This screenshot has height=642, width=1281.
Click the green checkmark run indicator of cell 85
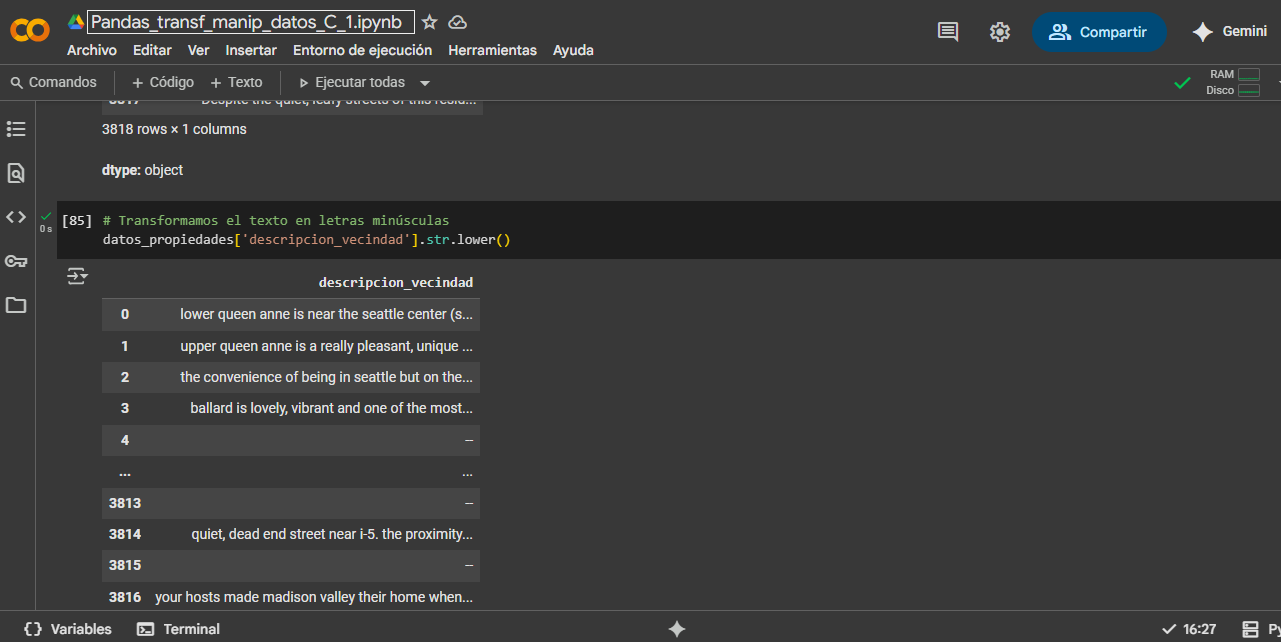pos(46,215)
